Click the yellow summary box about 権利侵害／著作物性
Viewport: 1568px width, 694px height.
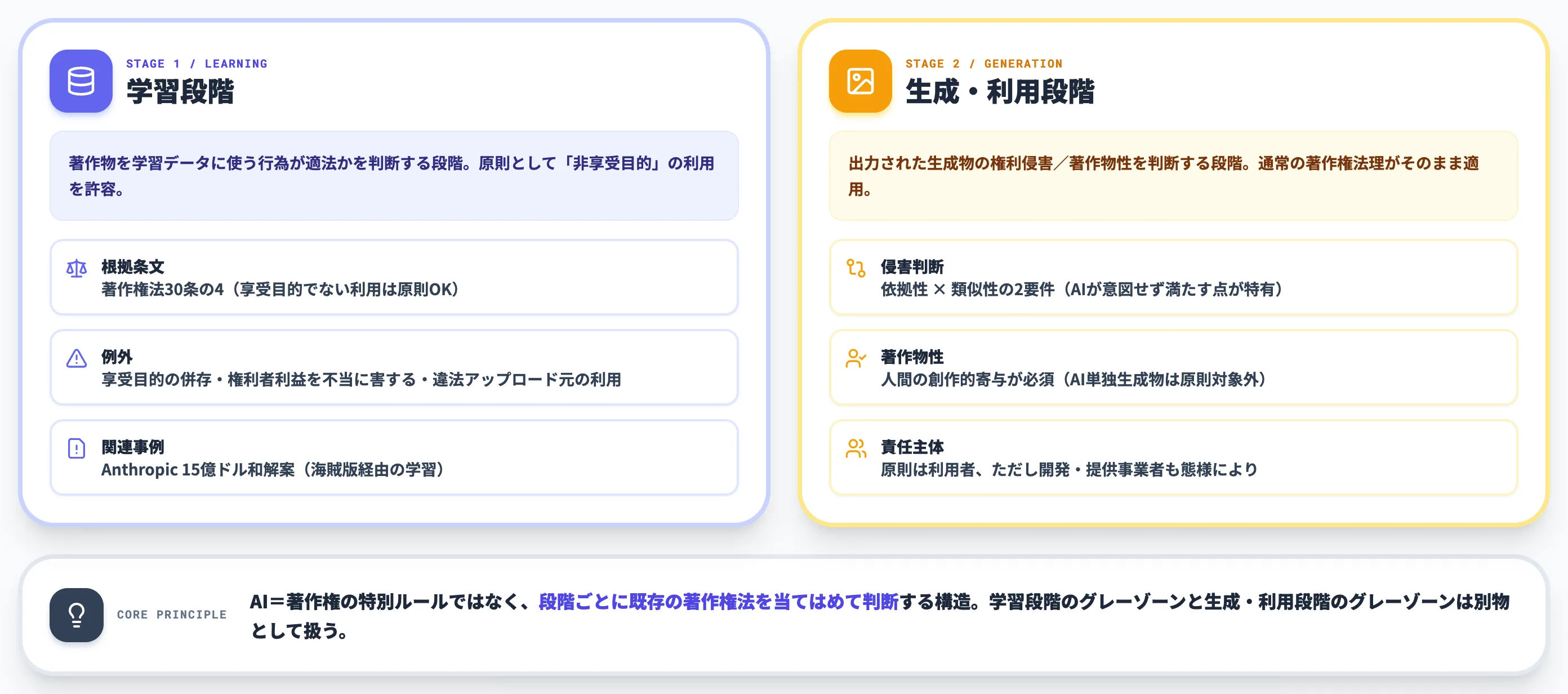click(1174, 176)
